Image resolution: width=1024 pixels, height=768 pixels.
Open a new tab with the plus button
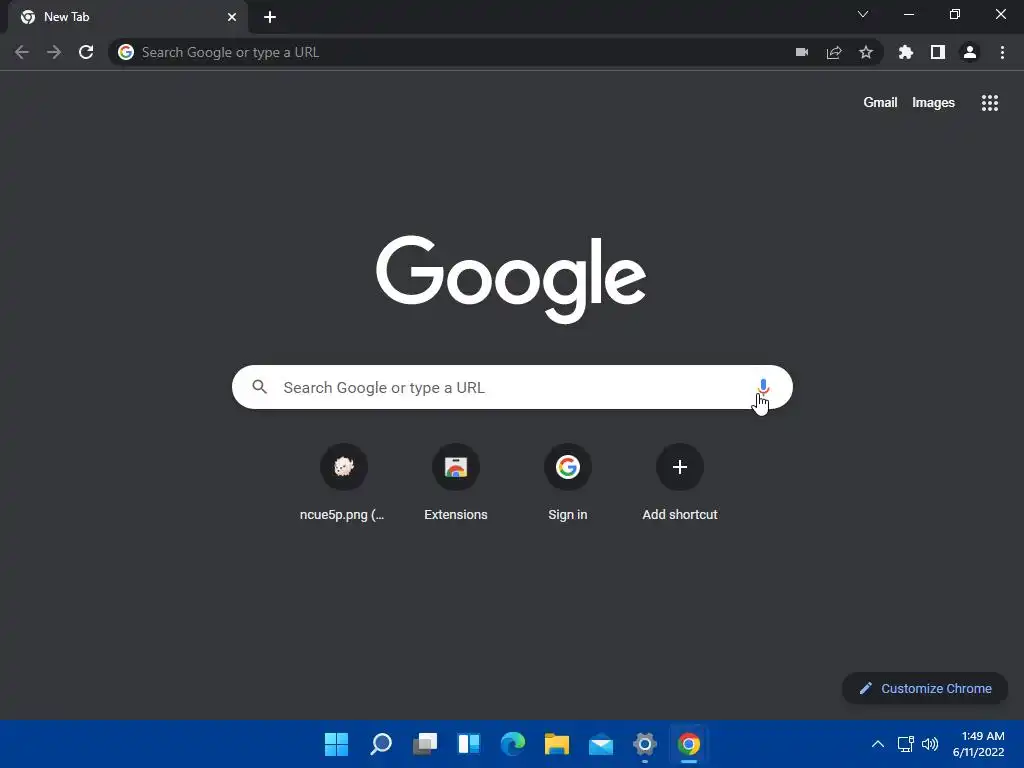point(270,17)
